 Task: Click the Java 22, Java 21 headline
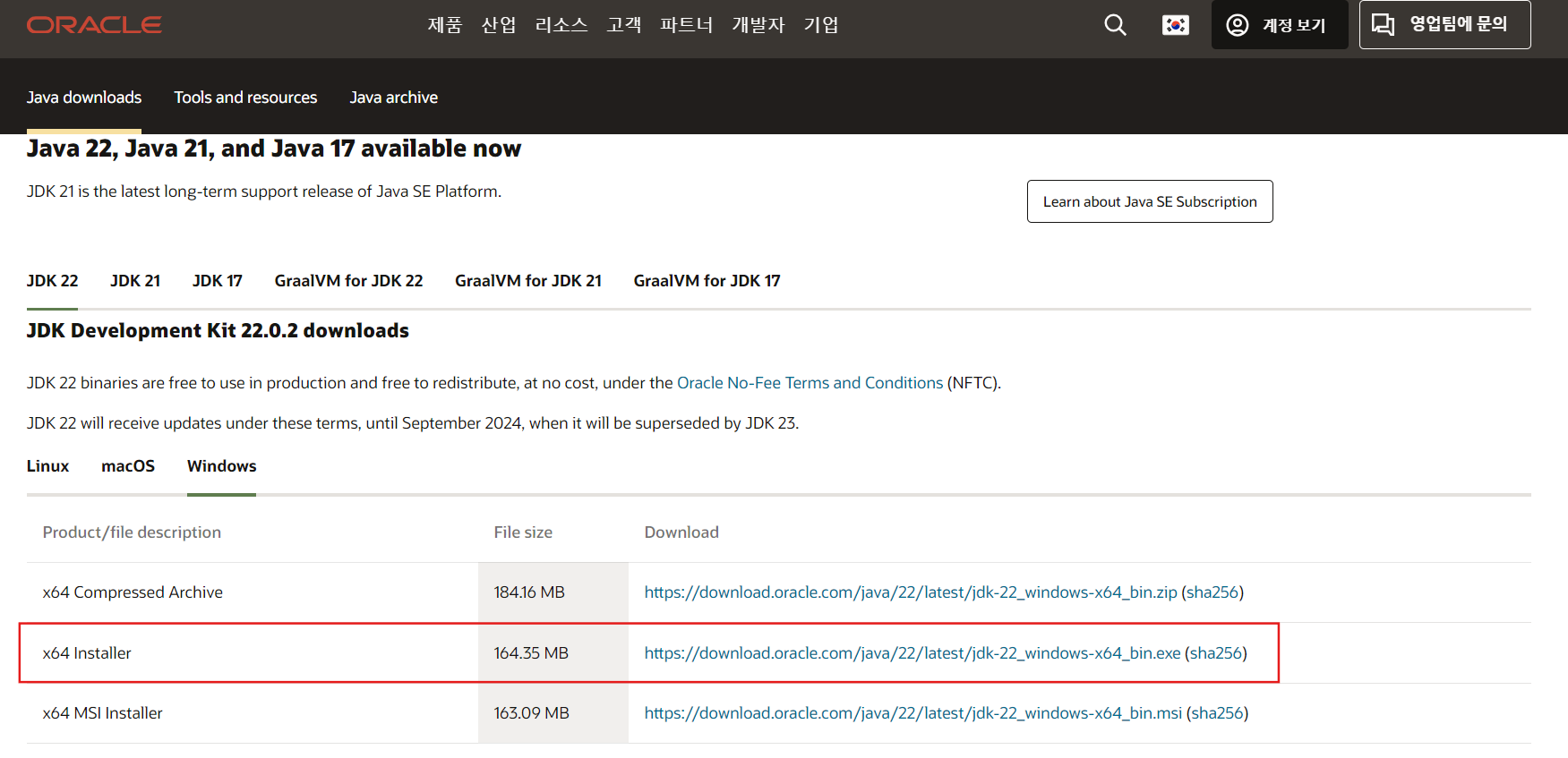click(x=274, y=149)
